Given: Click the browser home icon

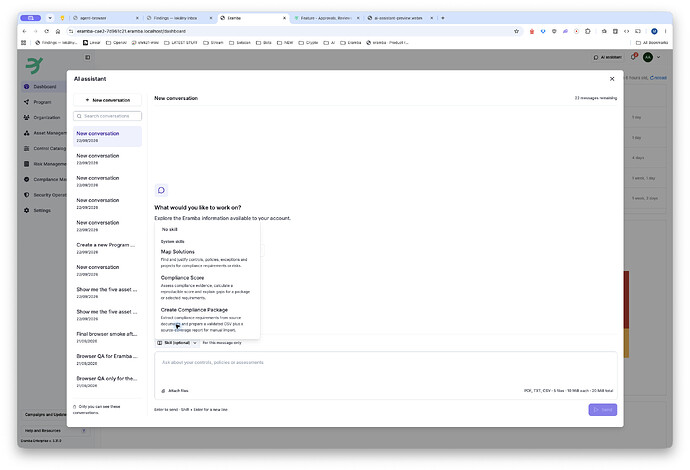Looking at the screenshot, I should tap(58, 31).
